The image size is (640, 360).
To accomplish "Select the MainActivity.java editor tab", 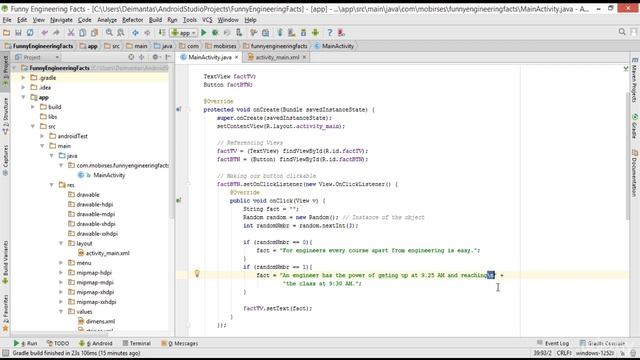I will (210, 57).
